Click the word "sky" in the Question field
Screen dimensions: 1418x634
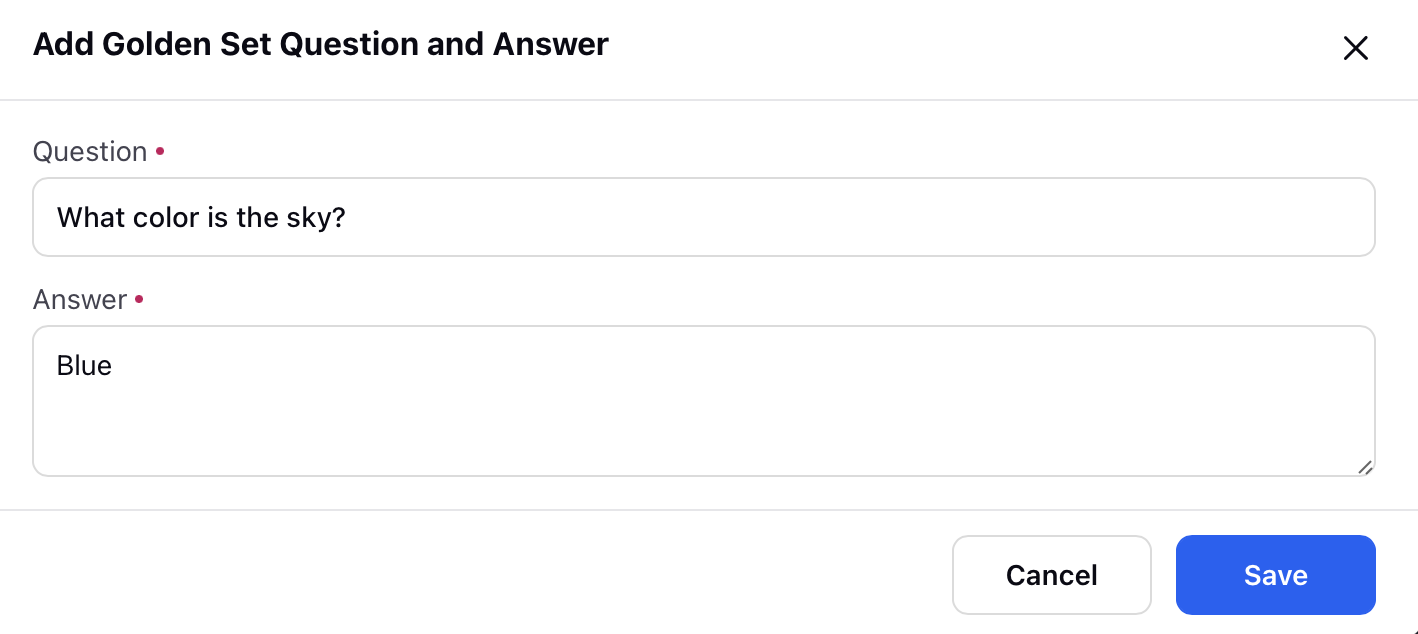[x=317, y=217]
